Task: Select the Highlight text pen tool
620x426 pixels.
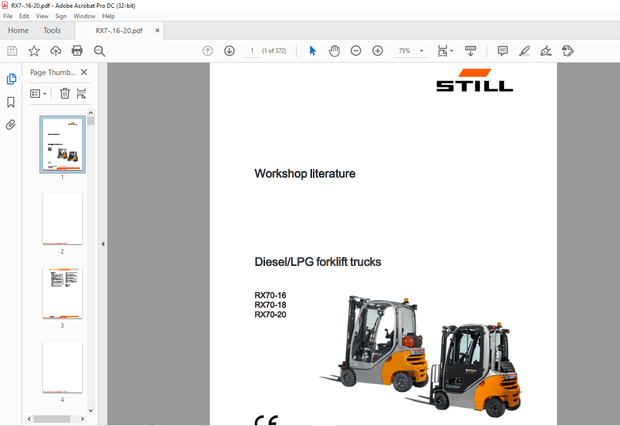Action: point(524,51)
